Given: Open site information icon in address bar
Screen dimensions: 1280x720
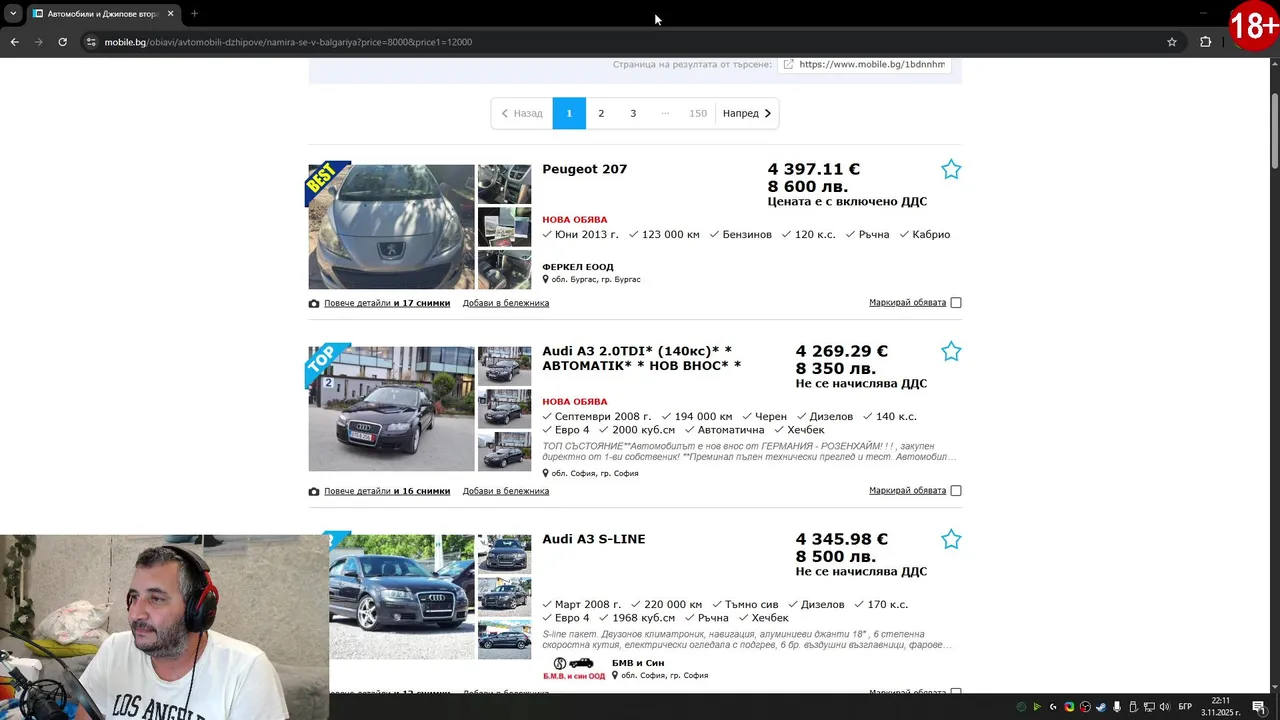Looking at the screenshot, I should 91,42.
